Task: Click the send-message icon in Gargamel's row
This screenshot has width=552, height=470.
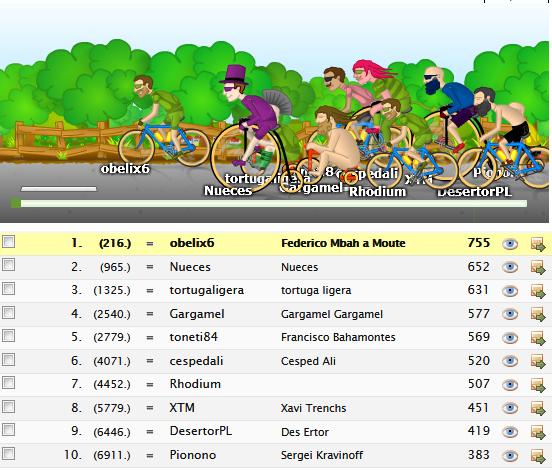Action: pos(538,314)
